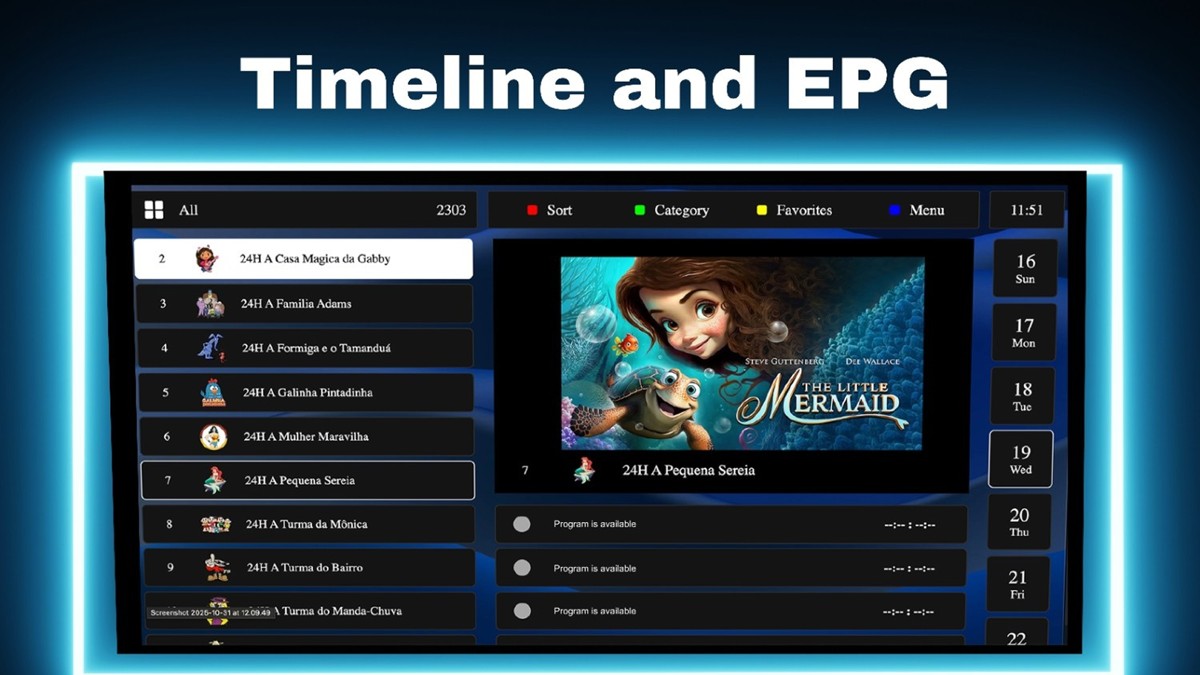This screenshot has height=675, width=1200.
Task: Click the Mulher Maravilha channel logo
Action: click(x=213, y=437)
